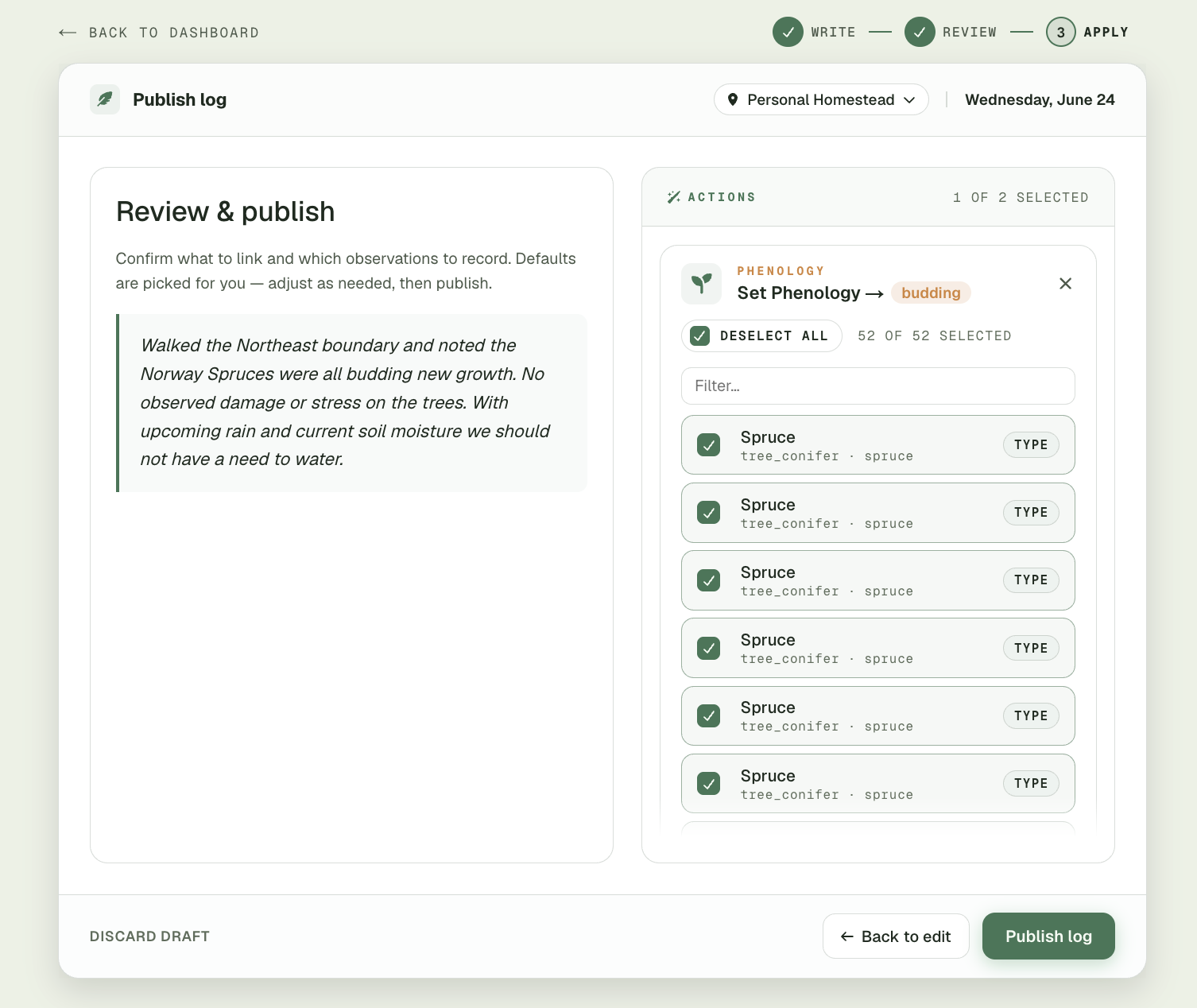Click the budding tag
This screenshot has width=1197, height=1008.
coord(931,293)
